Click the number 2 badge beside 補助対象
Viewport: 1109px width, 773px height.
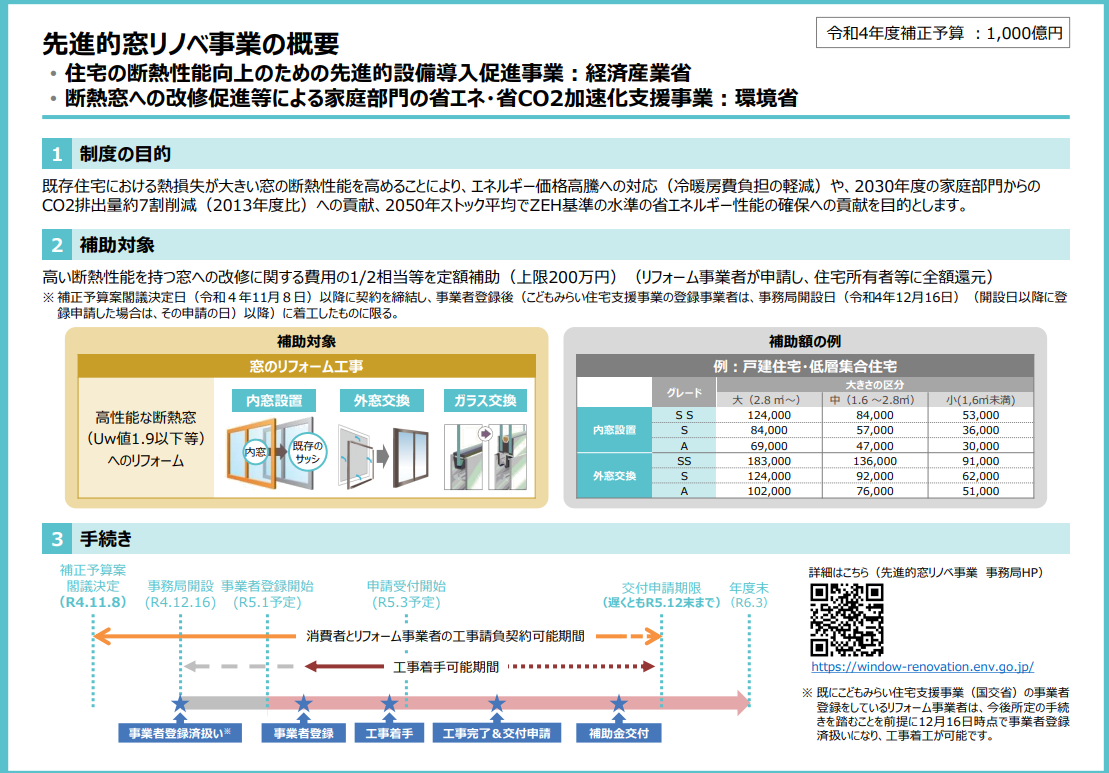[x=57, y=245]
